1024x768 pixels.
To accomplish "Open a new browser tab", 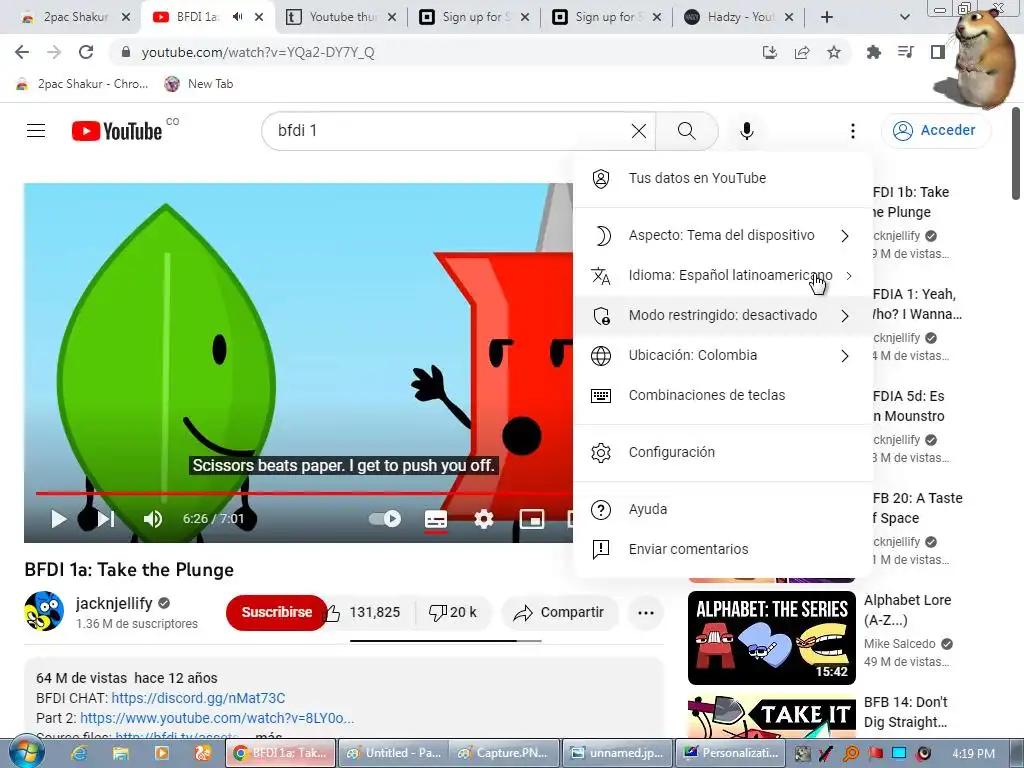I will pyautogui.click(x=827, y=17).
